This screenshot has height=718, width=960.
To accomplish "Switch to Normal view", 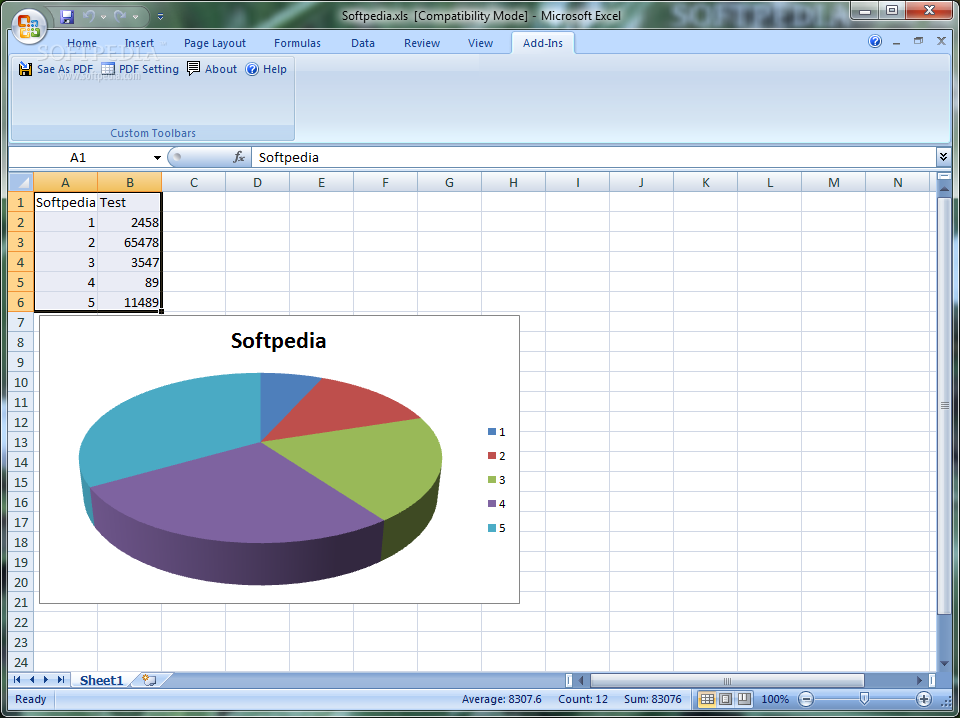I will tap(707, 699).
